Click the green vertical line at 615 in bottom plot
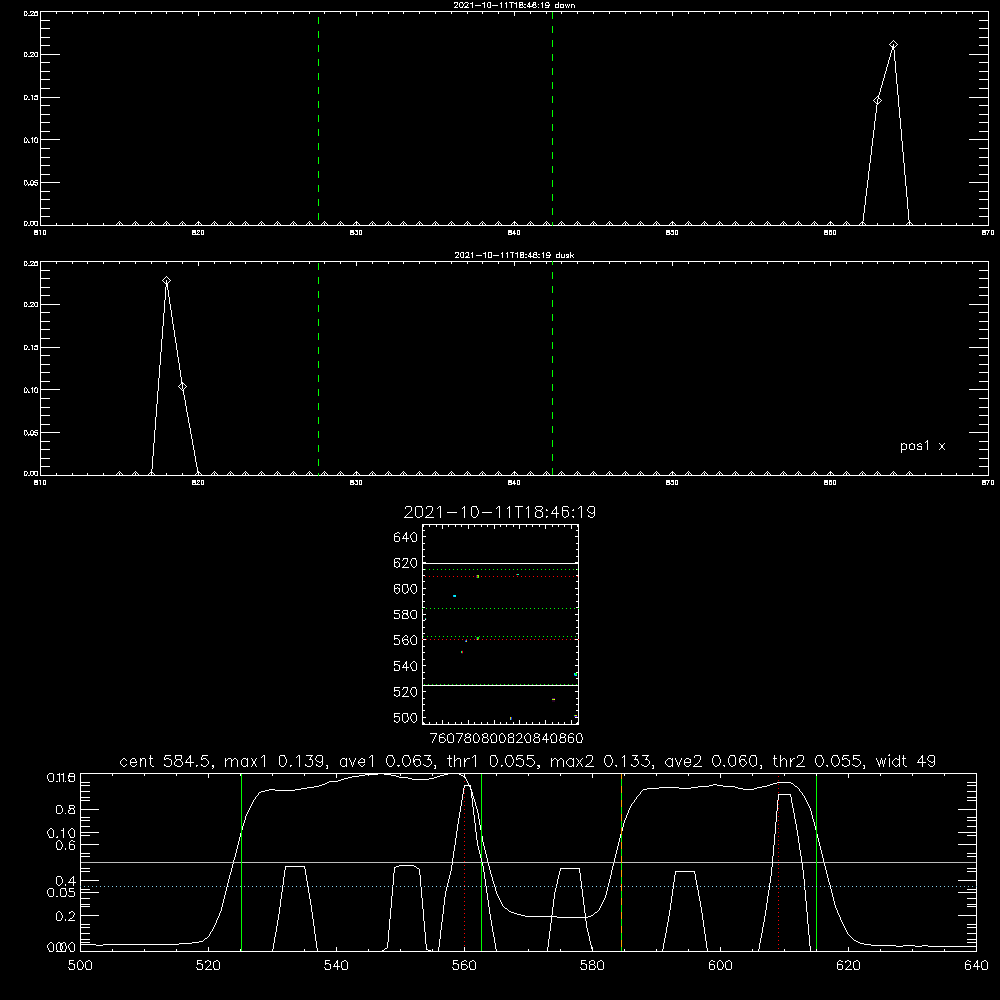The height and width of the screenshot is (1000, 1000). coord(816,862)
